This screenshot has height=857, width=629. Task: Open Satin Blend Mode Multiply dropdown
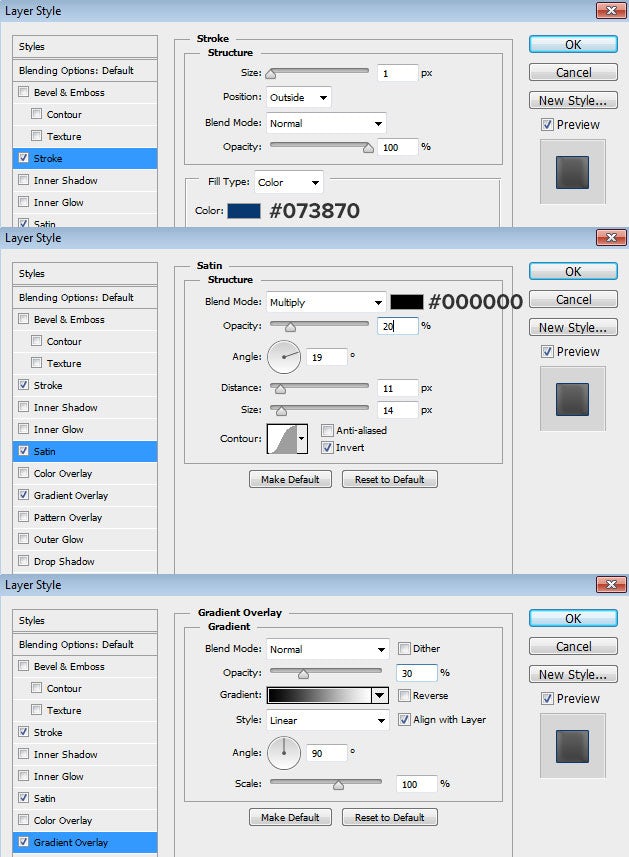click(326, 302)
